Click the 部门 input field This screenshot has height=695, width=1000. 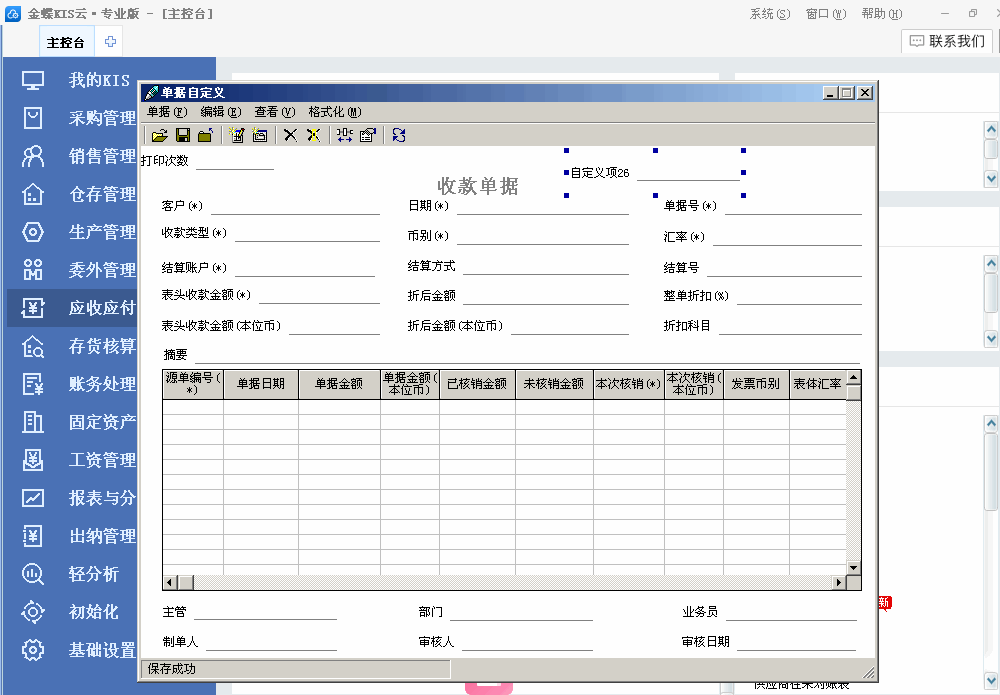(522, 612)
